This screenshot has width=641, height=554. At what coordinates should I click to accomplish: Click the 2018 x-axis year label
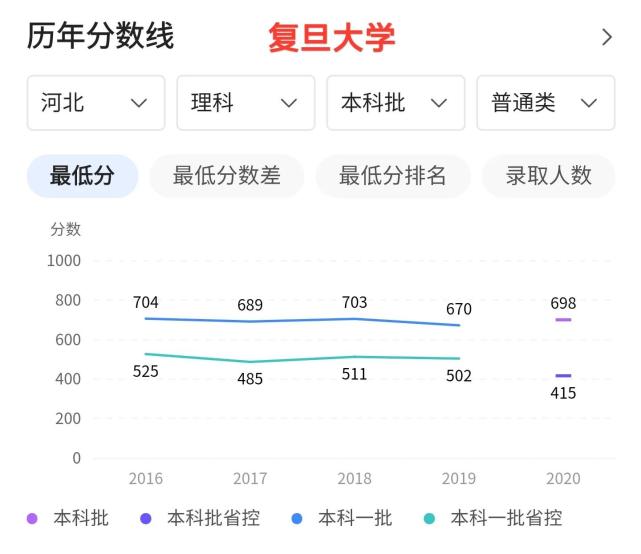tap(354, 478)
